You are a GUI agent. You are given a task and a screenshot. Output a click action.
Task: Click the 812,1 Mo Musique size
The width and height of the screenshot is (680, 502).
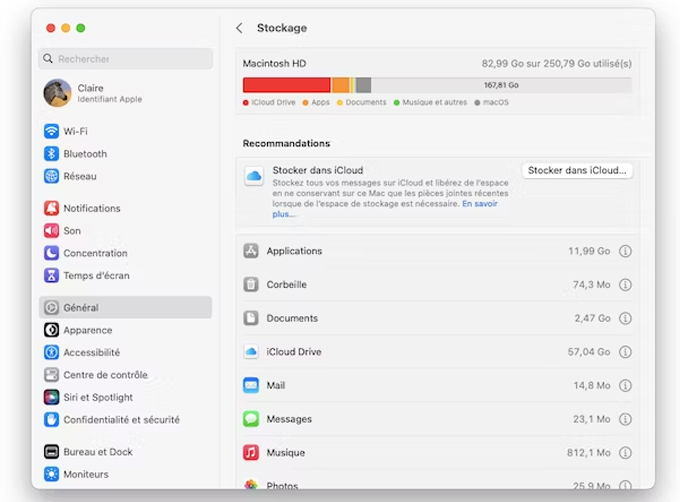point(588,453)
